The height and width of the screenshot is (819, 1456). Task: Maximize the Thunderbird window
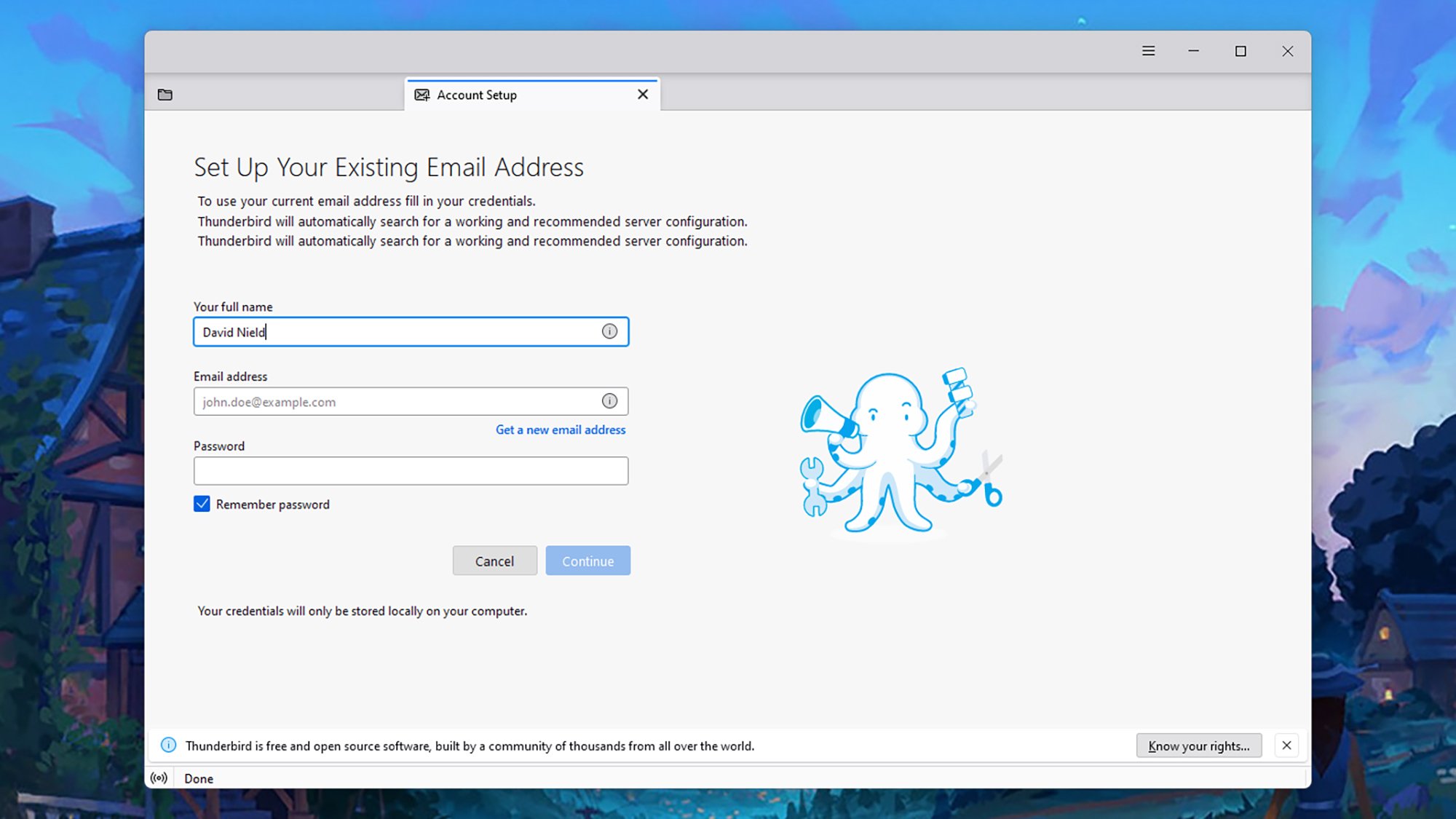[1241, 51]
